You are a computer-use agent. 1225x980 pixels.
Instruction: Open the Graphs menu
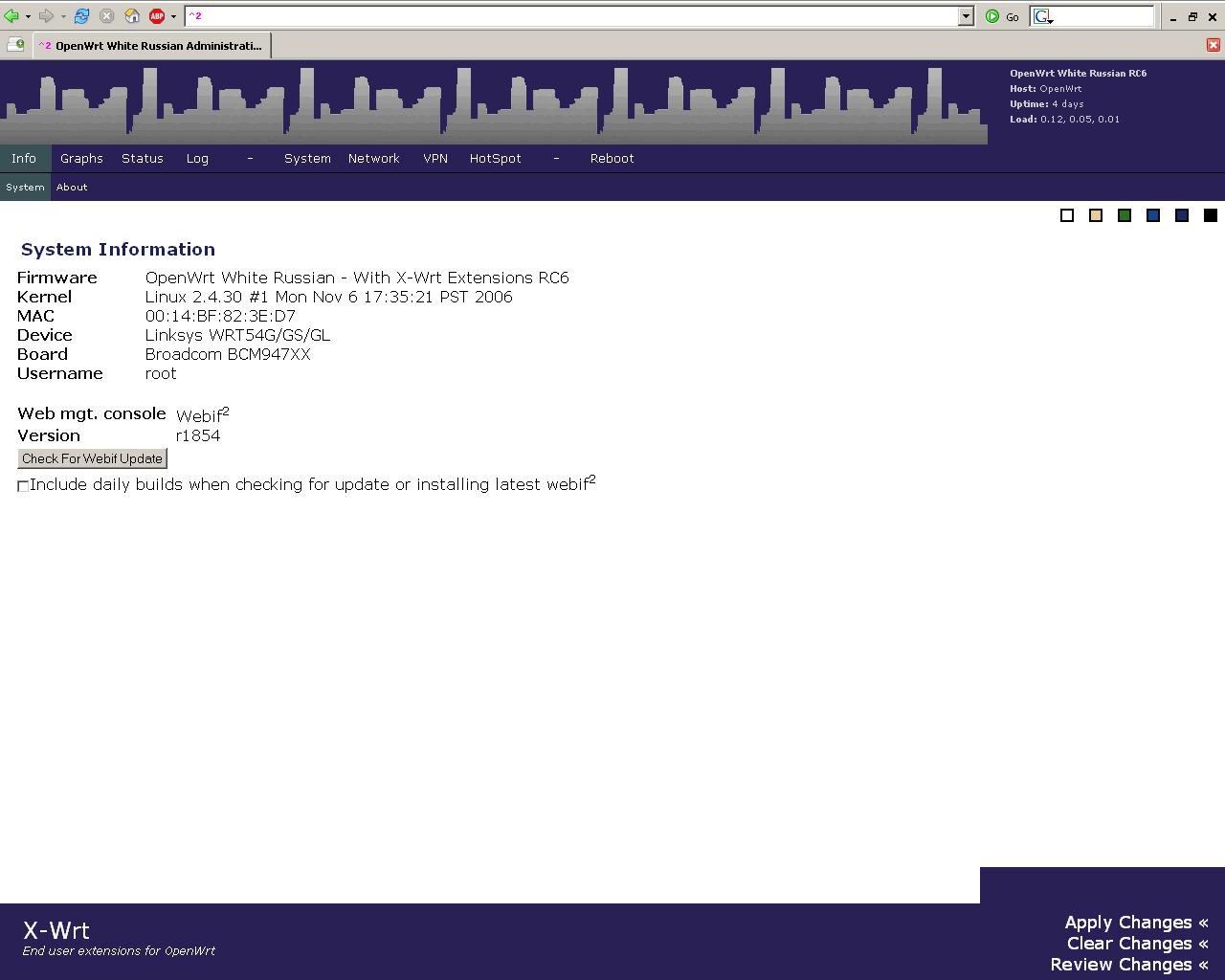[81, 159]
